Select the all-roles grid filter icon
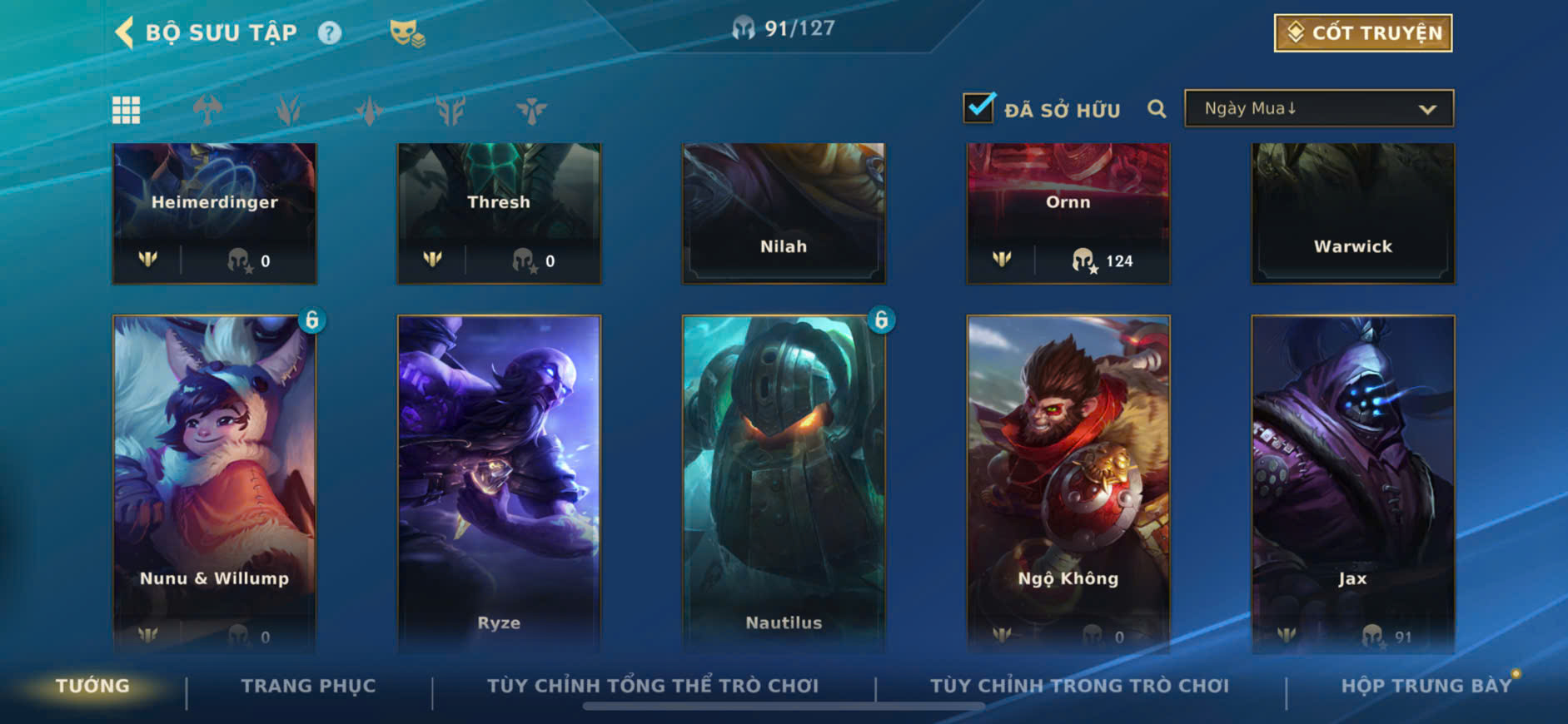1568x724 pixels. coord(127,109)
